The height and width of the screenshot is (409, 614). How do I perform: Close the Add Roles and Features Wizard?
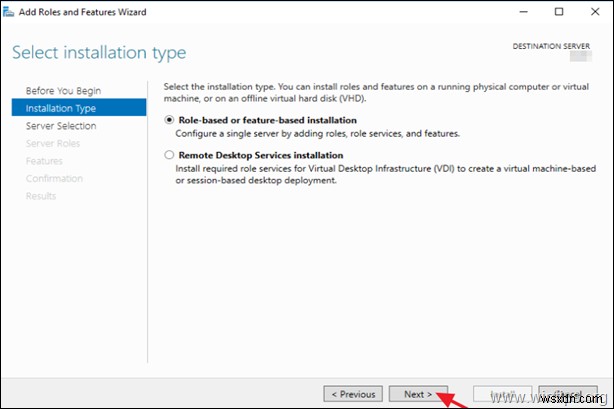pos(591,12)
